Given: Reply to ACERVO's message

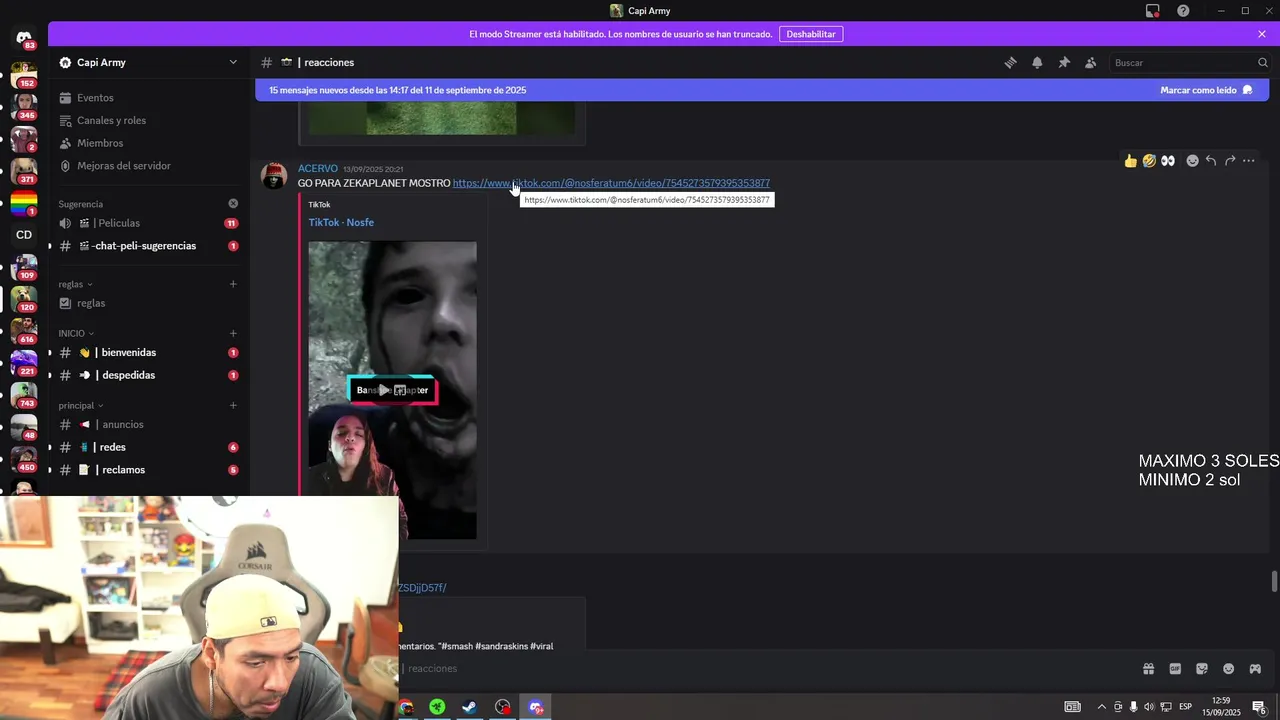Looking at the screenshot, I should (1211, 161).
